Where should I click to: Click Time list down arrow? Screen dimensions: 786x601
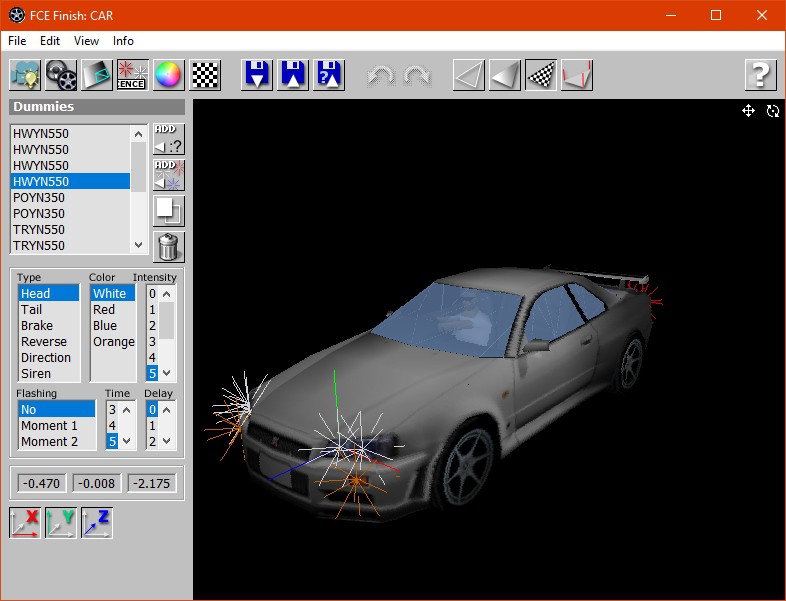(x=127, y=441)
